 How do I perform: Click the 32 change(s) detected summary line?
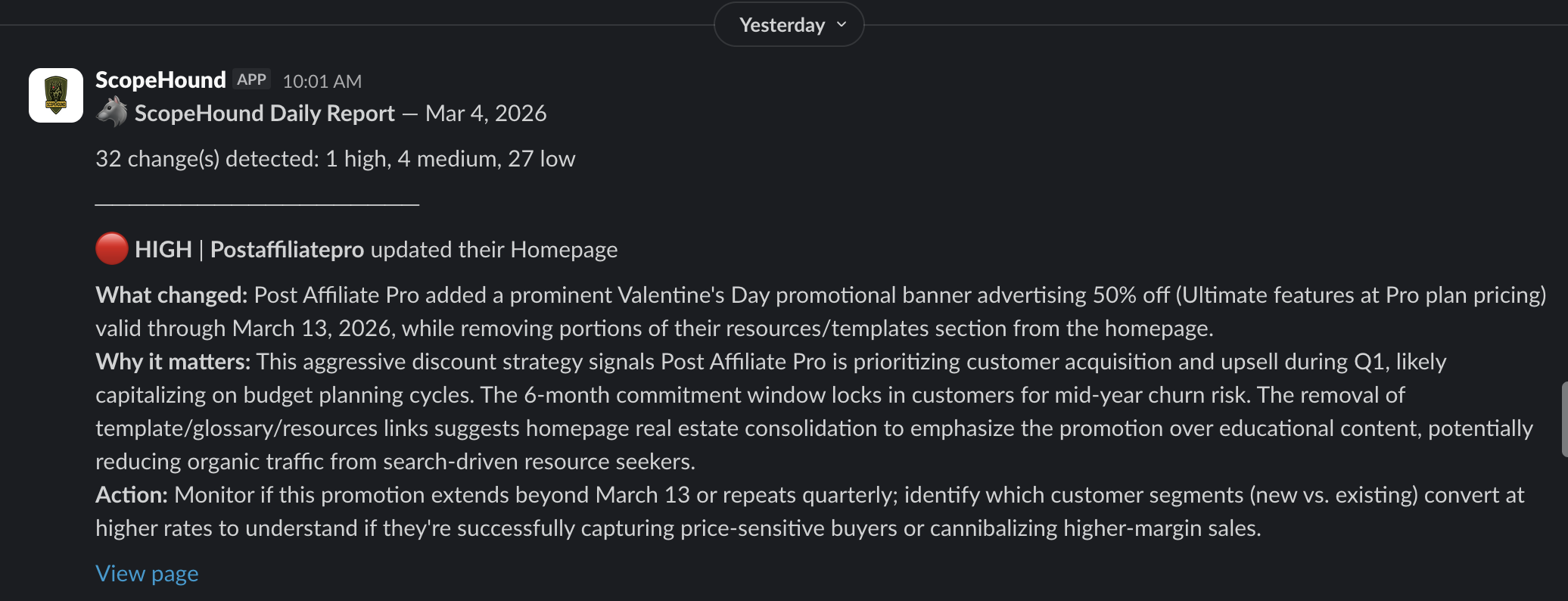pyautogui.click(x=335, y=159)
